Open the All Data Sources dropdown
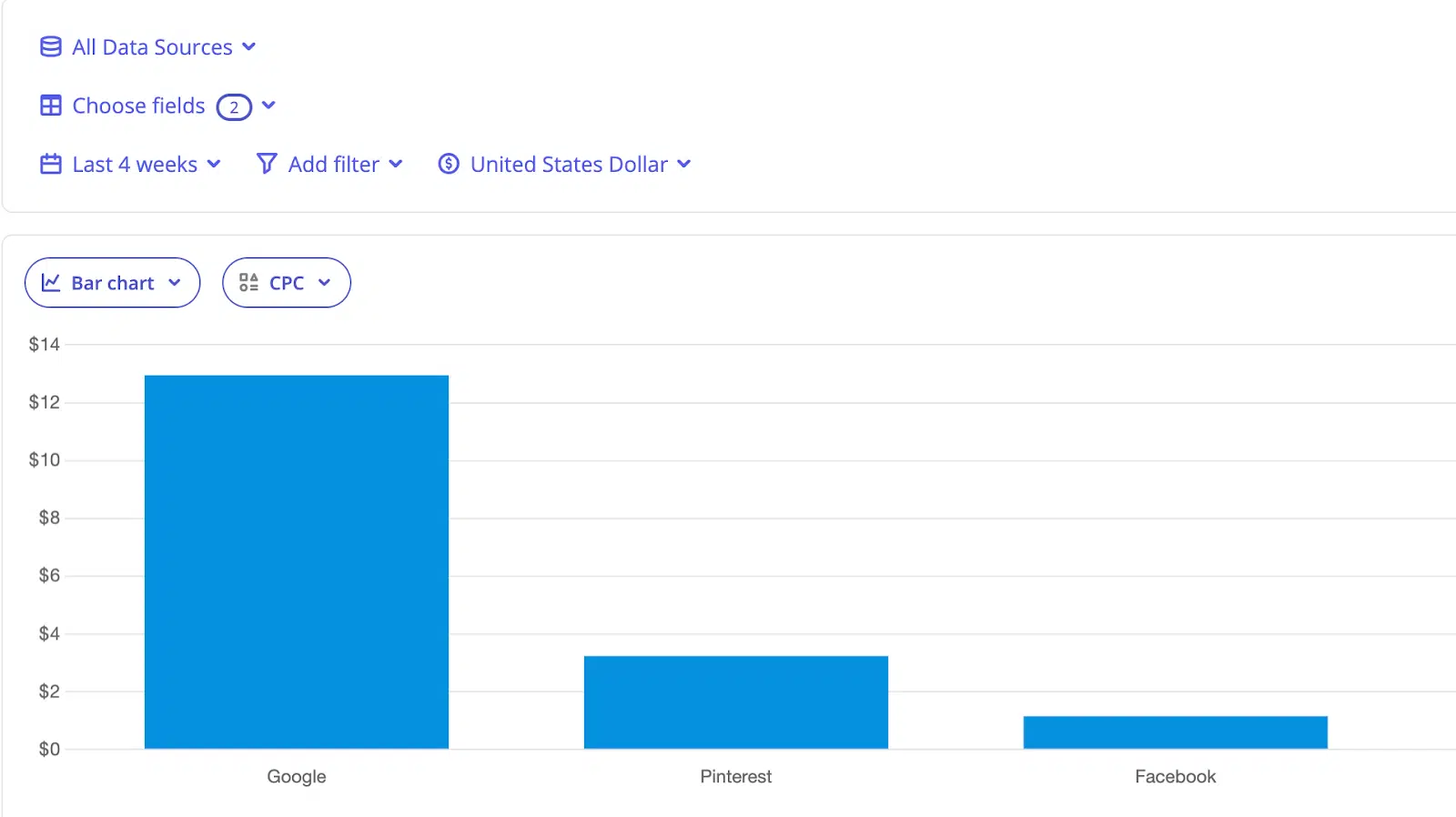Image resolution: width=1456 pixels, height=817 pixels. pos(148,47)
